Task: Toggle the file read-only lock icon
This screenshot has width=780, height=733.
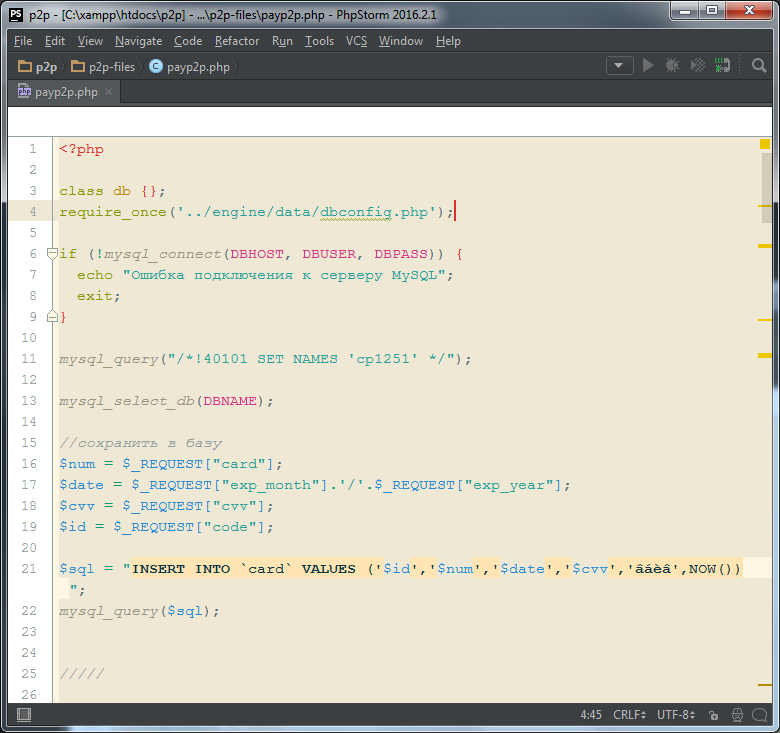Action: 712,715
